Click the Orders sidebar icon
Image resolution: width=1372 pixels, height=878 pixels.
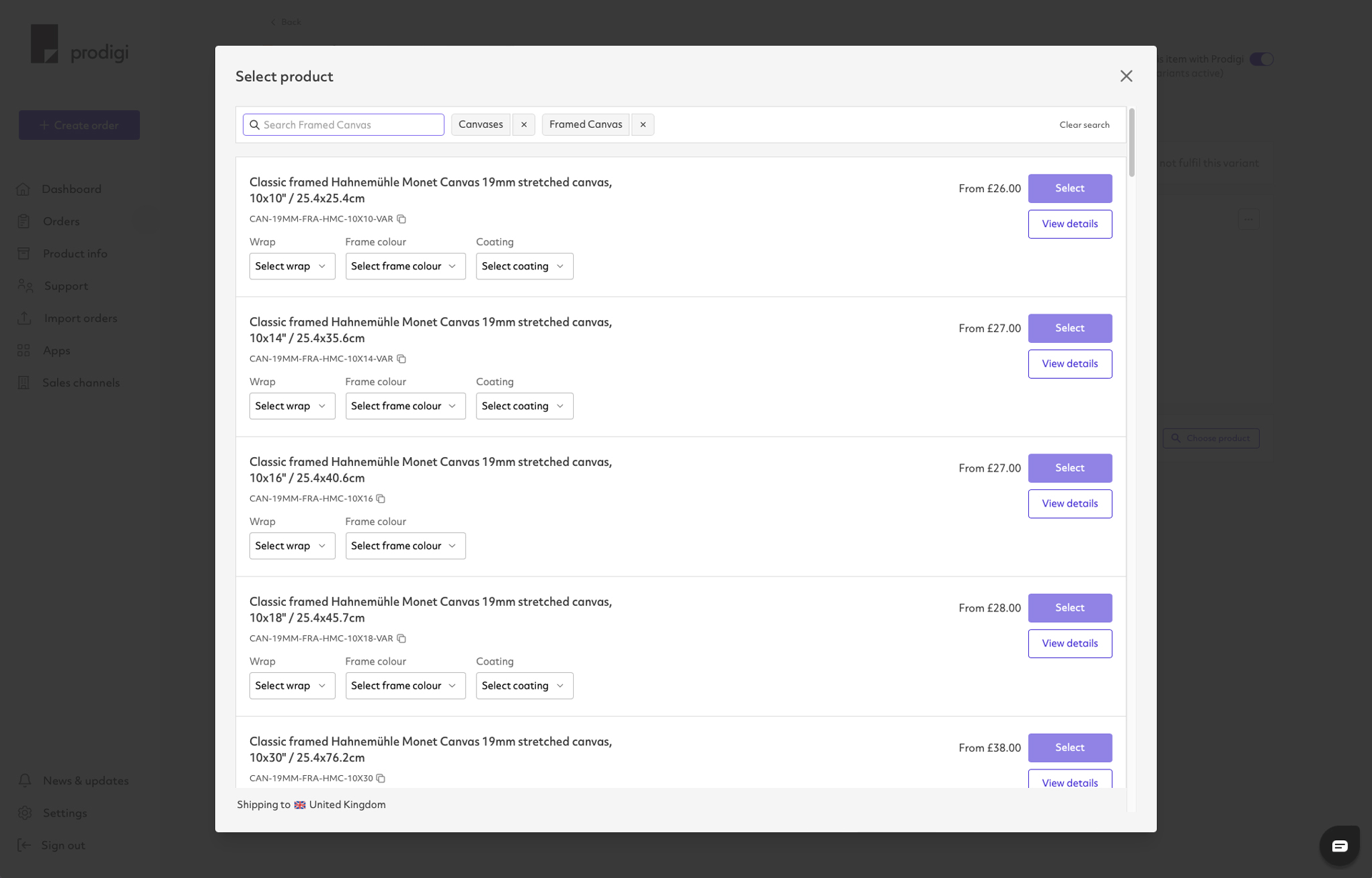[x=23, y=221]
